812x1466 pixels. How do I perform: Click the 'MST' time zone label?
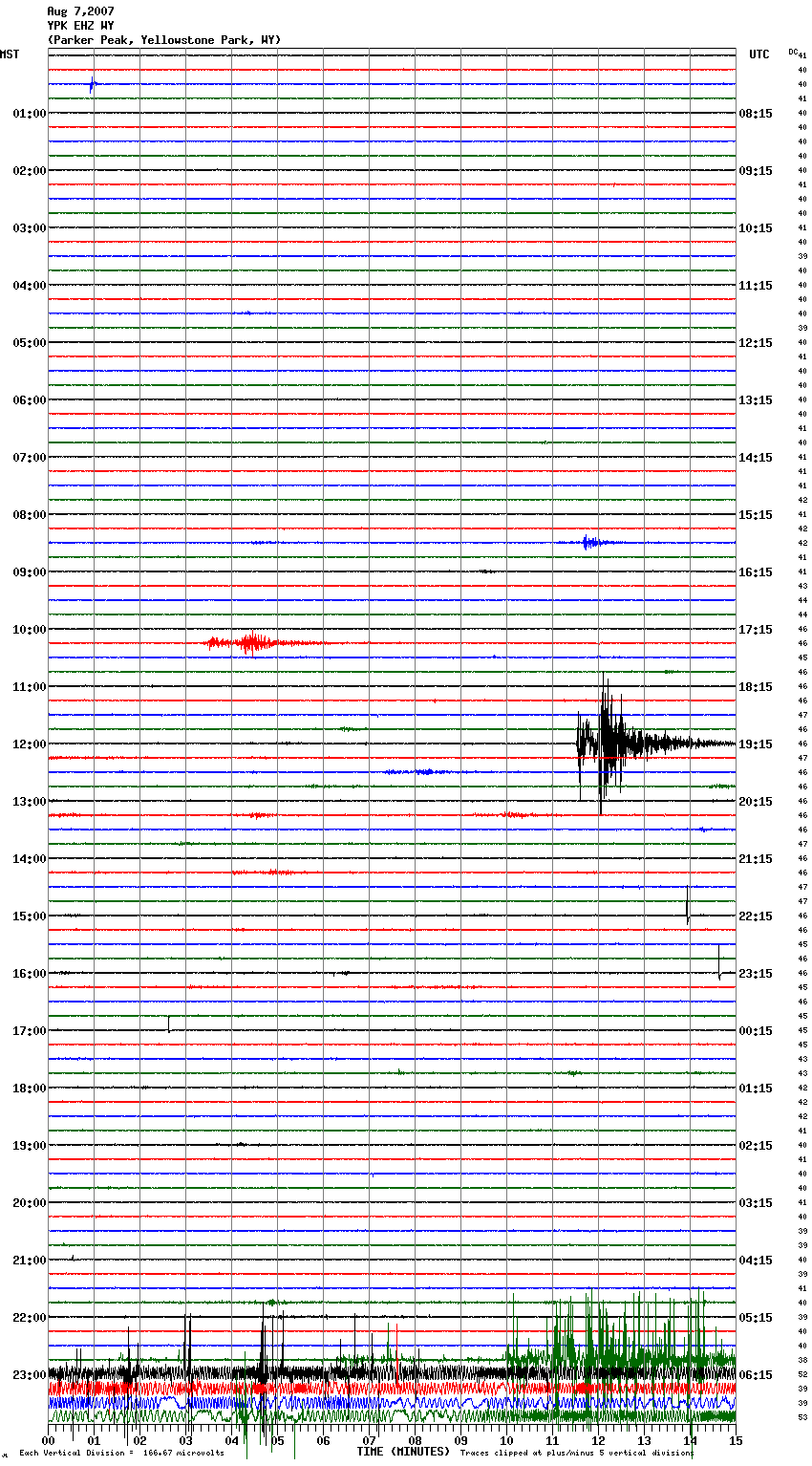(10, 54)
